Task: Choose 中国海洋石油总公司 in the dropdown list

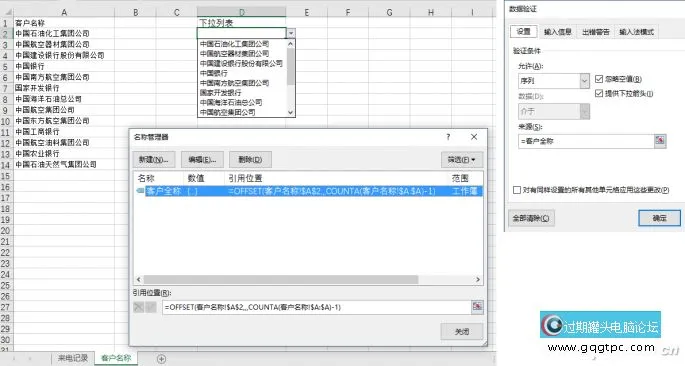Action: pos(242,102)
